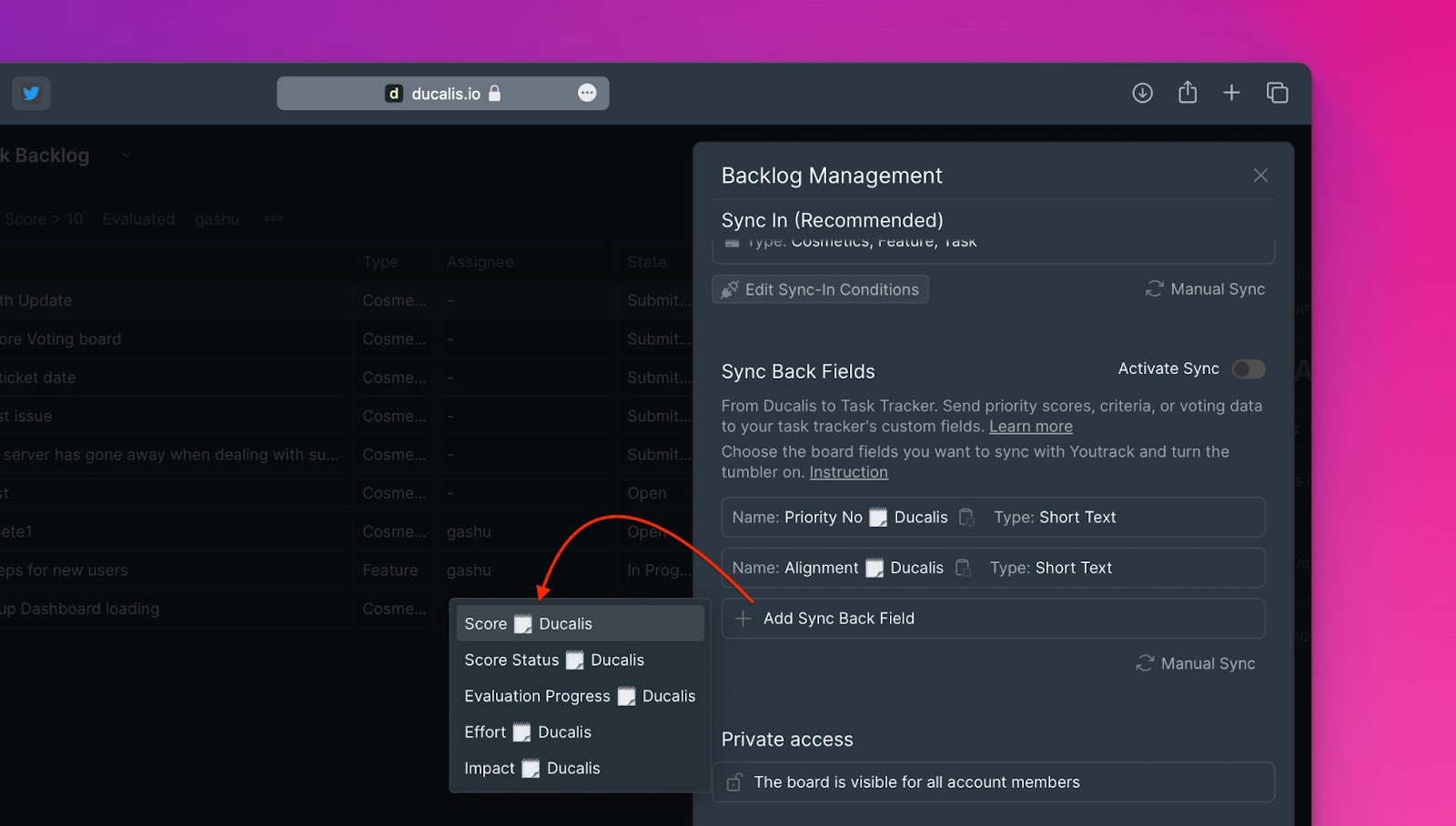Click Add Sync Back Field button

(x=993, y=619)
